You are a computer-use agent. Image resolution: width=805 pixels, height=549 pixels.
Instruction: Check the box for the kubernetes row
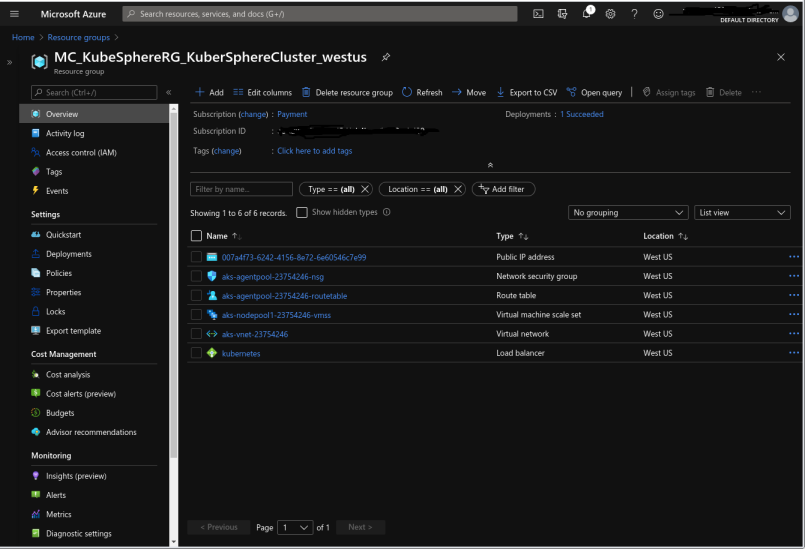click(x=196, y=353)
